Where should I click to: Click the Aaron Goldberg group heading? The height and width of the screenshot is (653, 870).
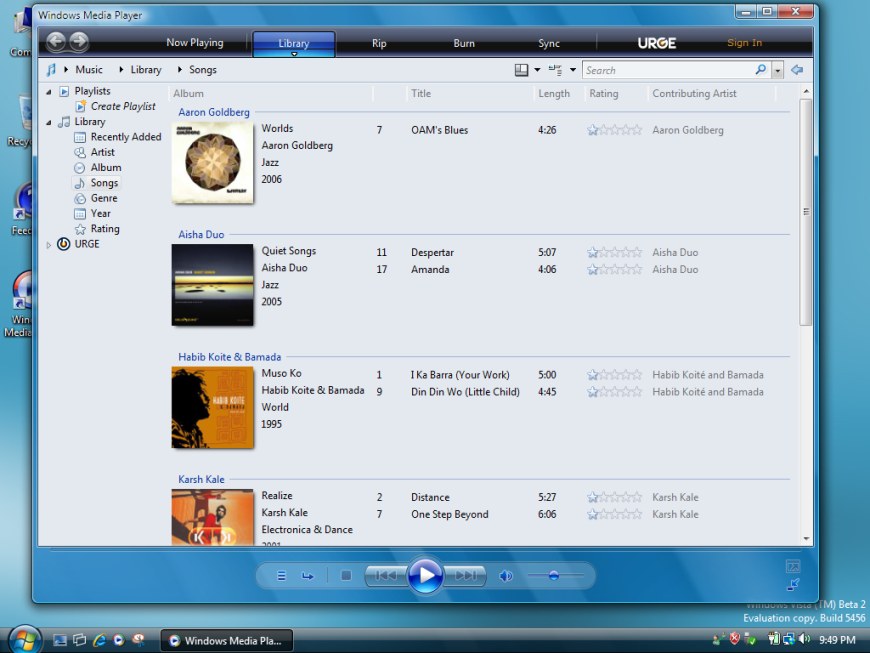point(214,112)
